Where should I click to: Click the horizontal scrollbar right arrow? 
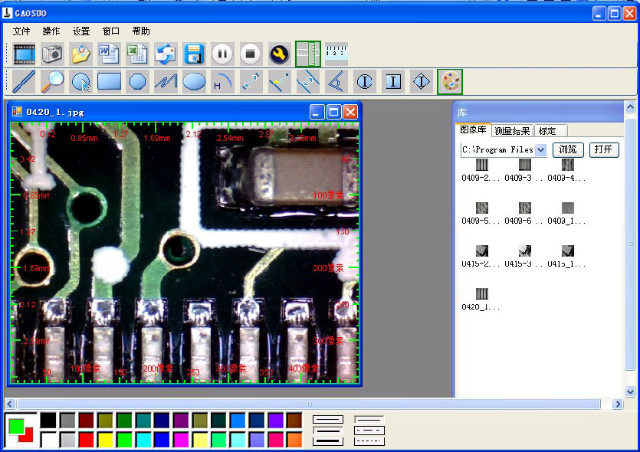coord(618,404)
